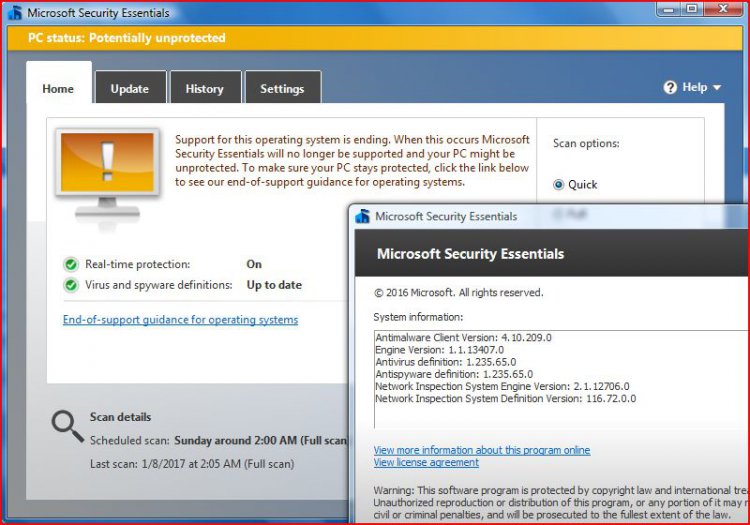Viewport: 750px width, 525px height.
Task: Open End-of-support guidance for operating systems link
Action: pos(180,319)
